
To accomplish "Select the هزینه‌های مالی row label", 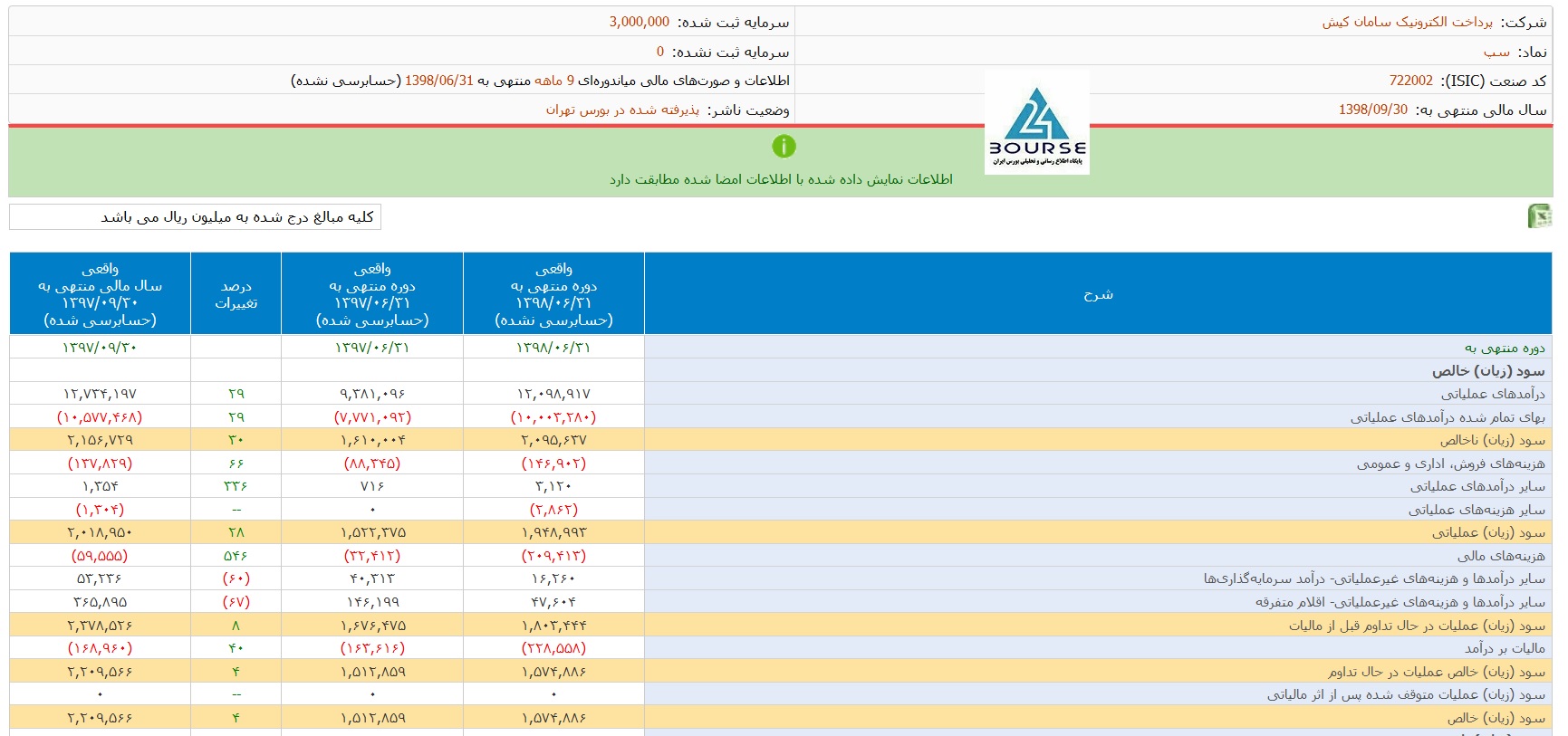I will coord(1501,556).
